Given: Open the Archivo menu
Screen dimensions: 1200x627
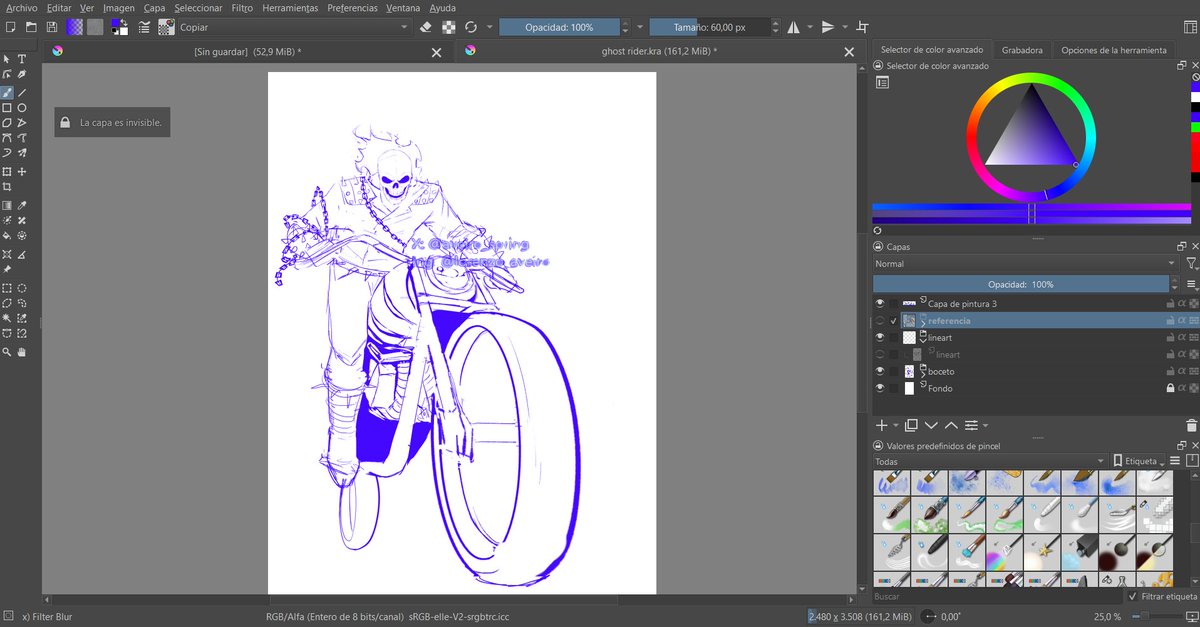Looking at the screenshot, I should 22,7.
